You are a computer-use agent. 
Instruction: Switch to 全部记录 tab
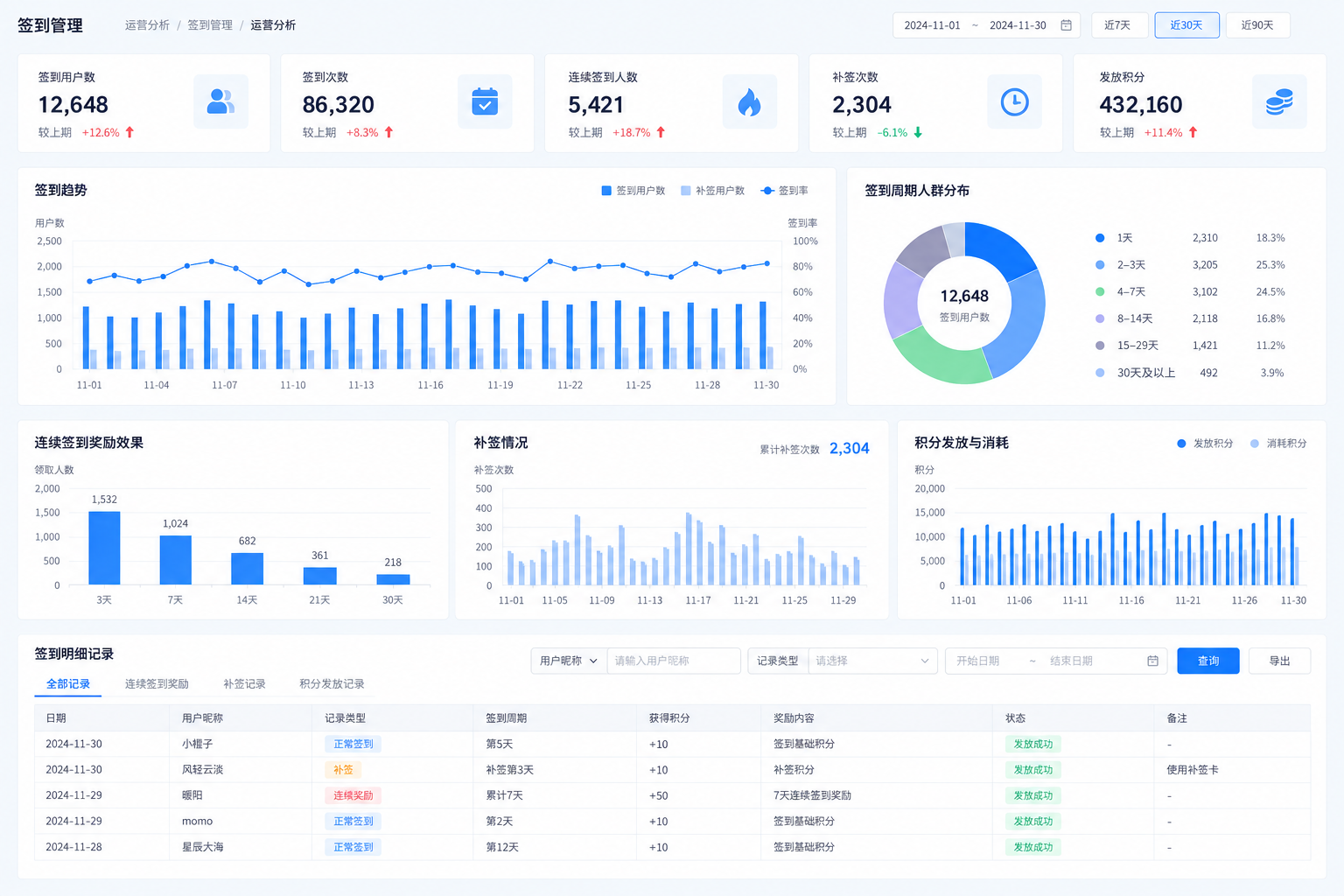coord(68,684)
